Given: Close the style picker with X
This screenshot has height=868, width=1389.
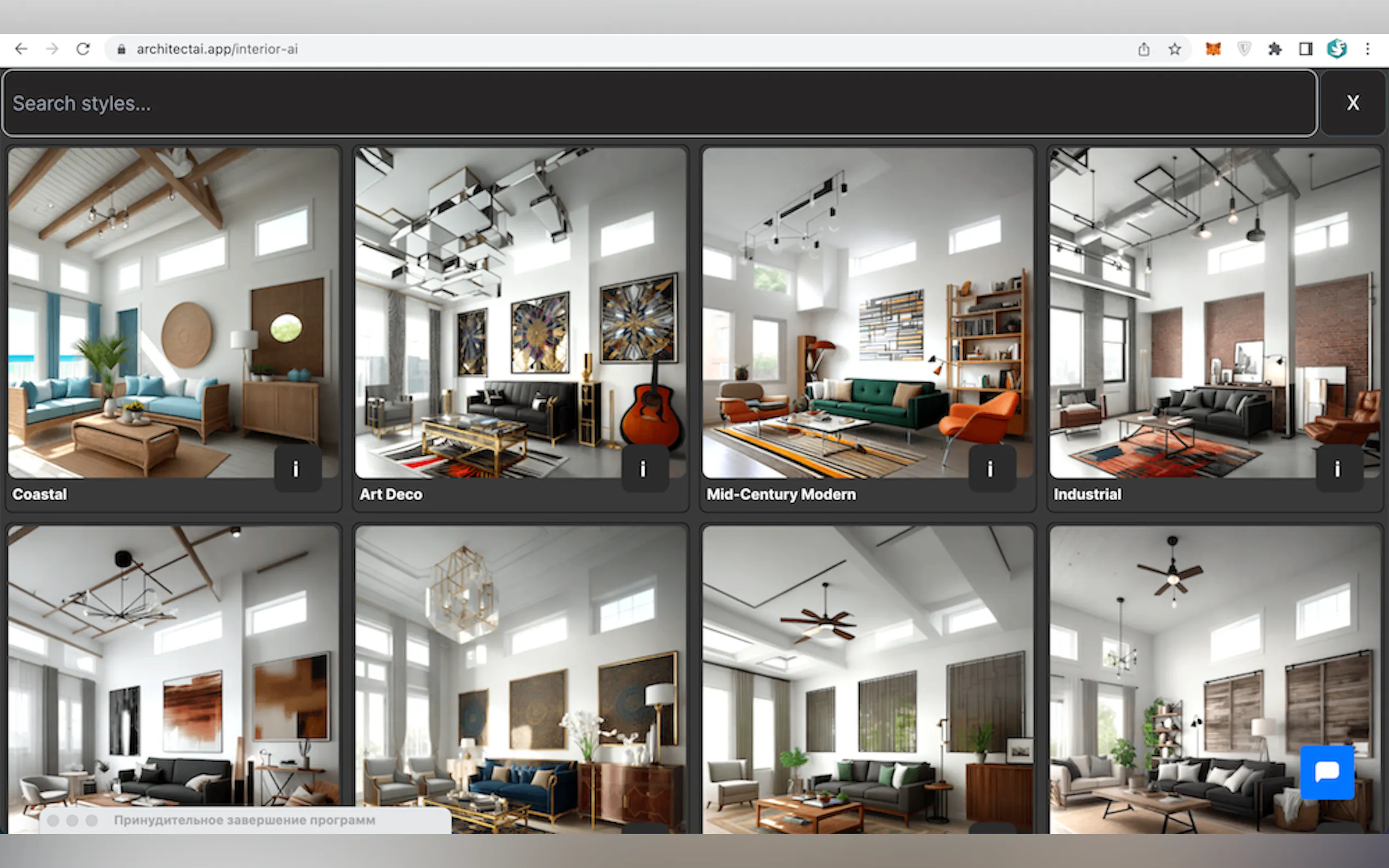Looking at the screenshot, I should (1353, 103).
